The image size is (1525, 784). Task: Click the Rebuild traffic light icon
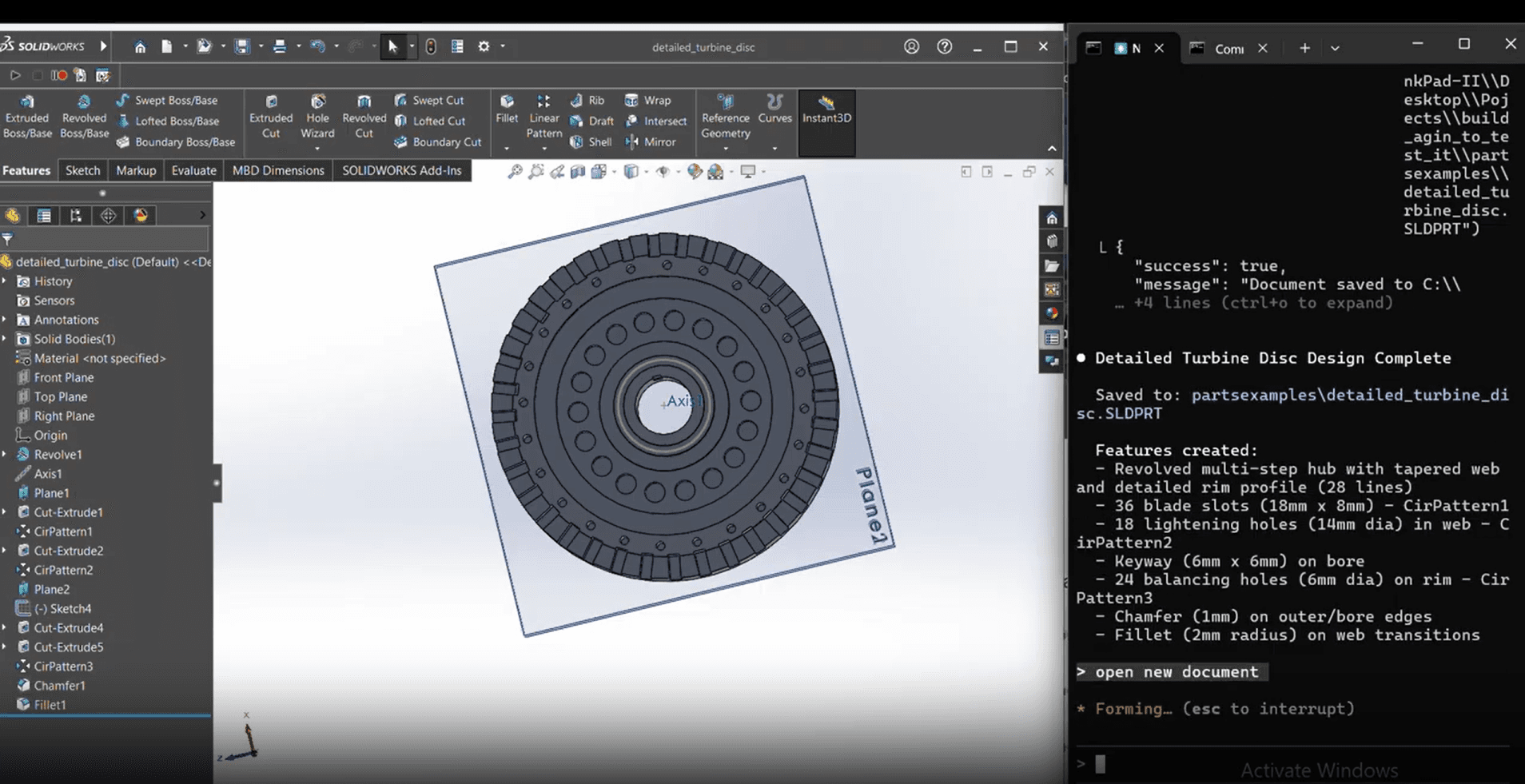(x=431, y=46)
